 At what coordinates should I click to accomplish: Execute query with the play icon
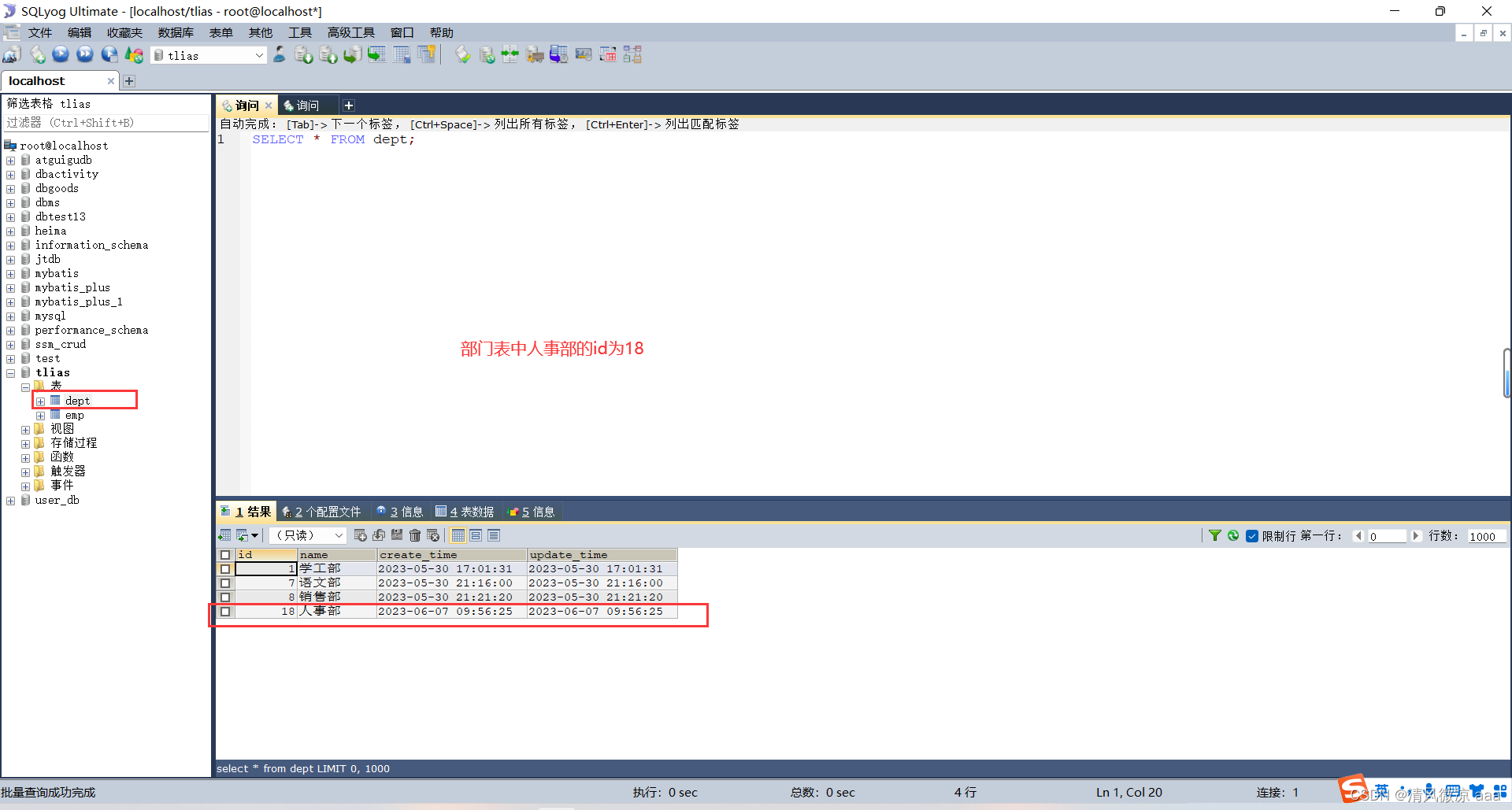[61, 55]
